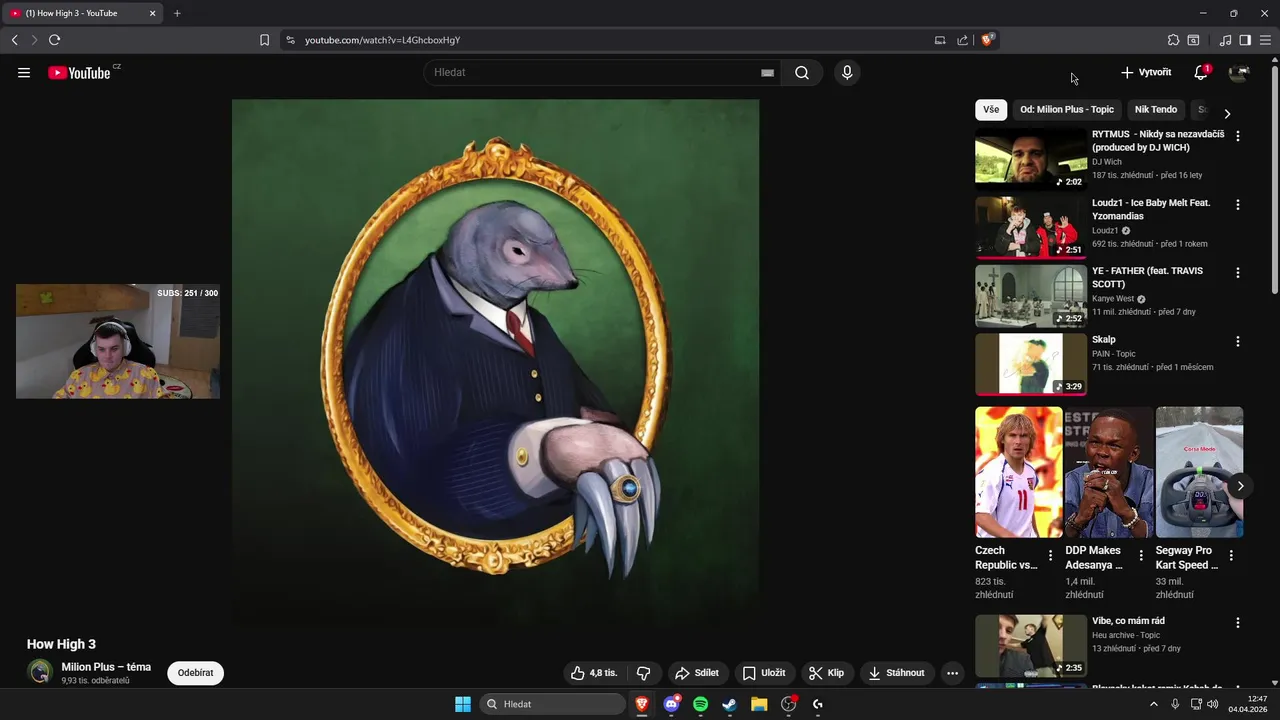
Task: Click the Sdílet share button
Action: coord(697,673)
